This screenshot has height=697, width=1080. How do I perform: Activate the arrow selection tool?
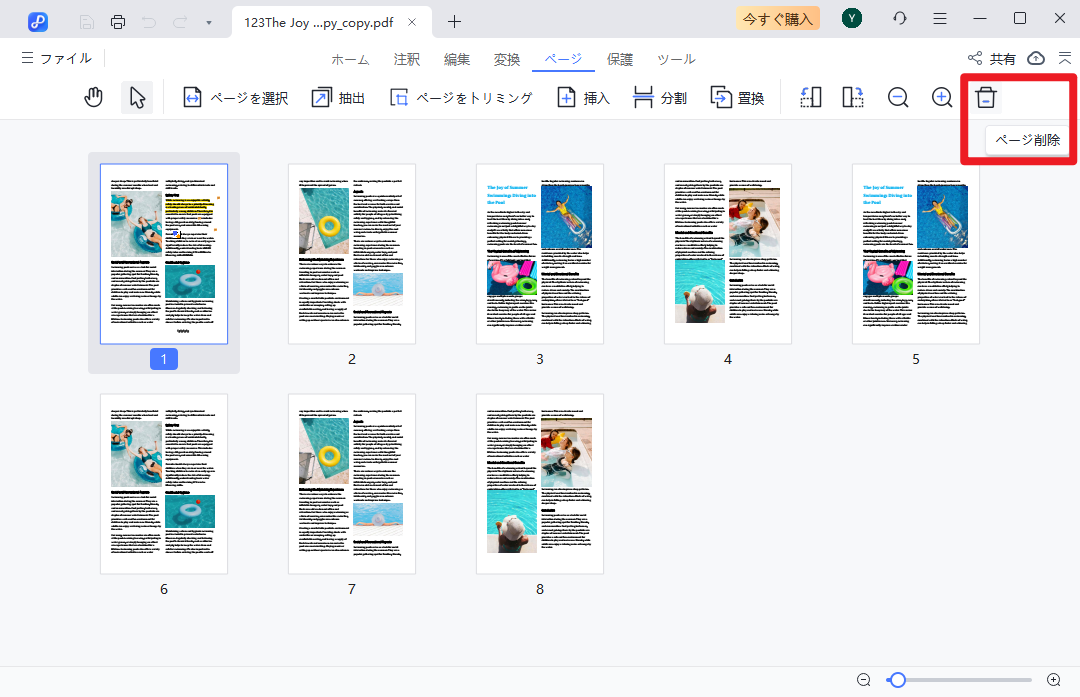(137, 97)
